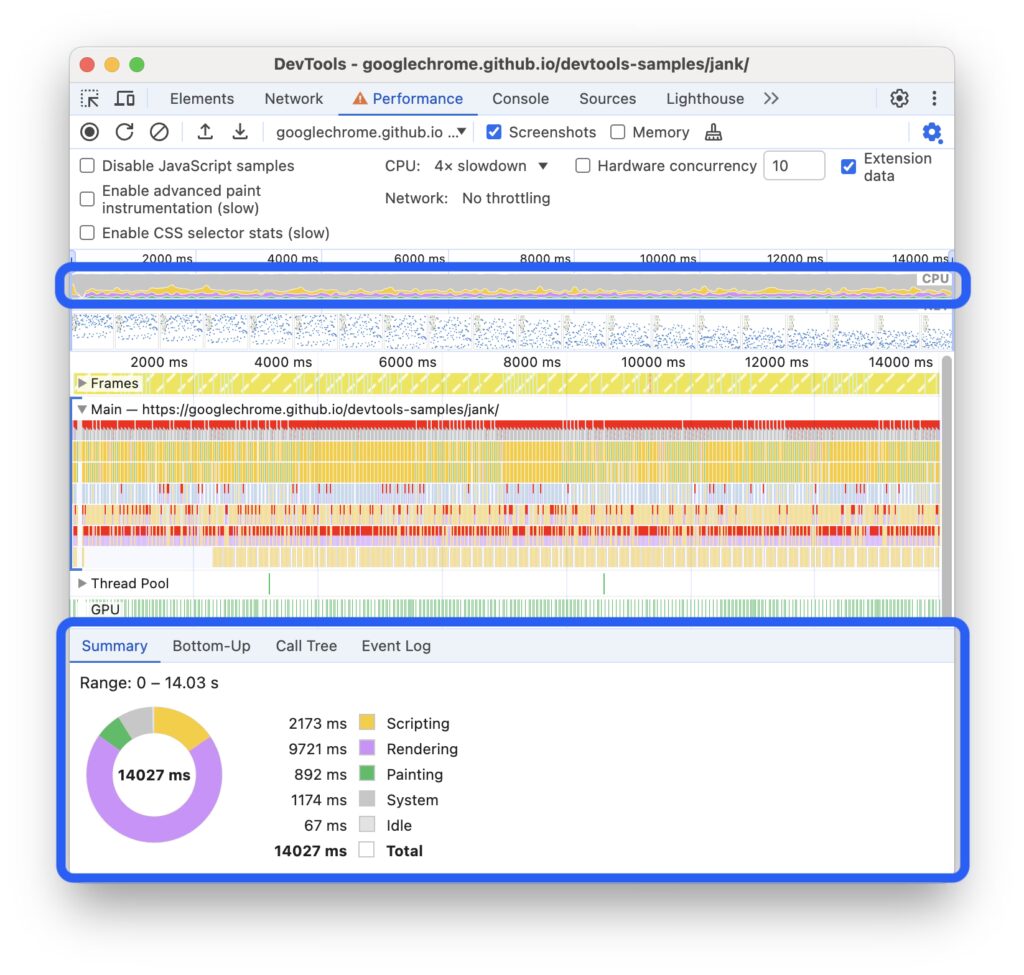The height and width of the screenshot is (975, 1024).
Task: Click the upload profile icon
Action: (x=205, y=132)
